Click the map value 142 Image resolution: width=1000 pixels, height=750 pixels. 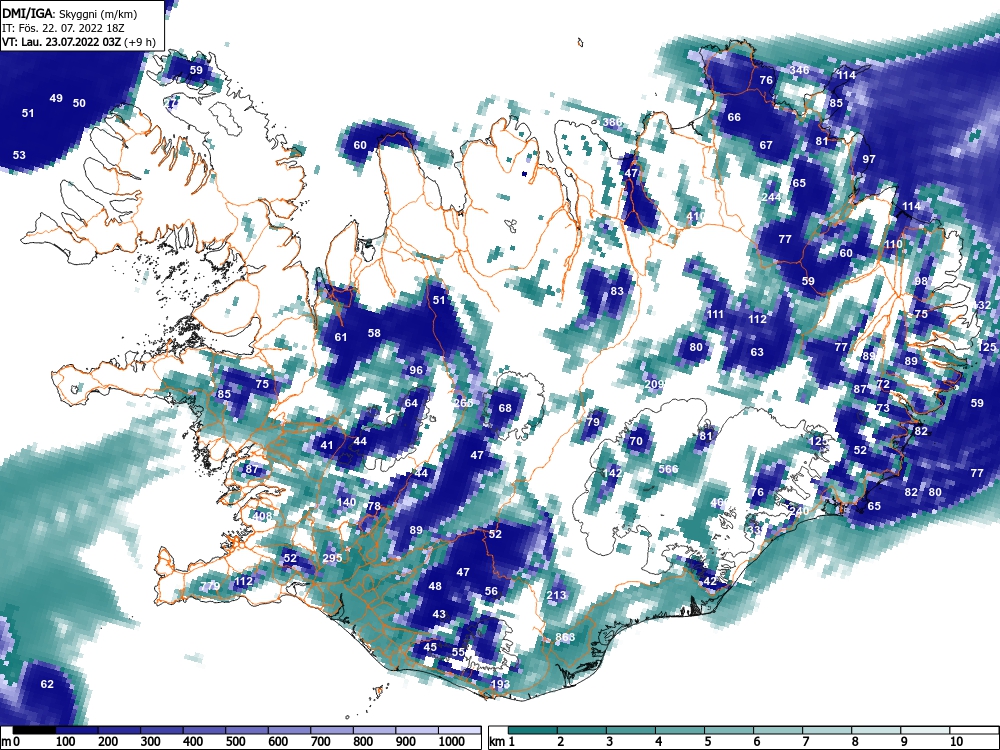(612, 473)
